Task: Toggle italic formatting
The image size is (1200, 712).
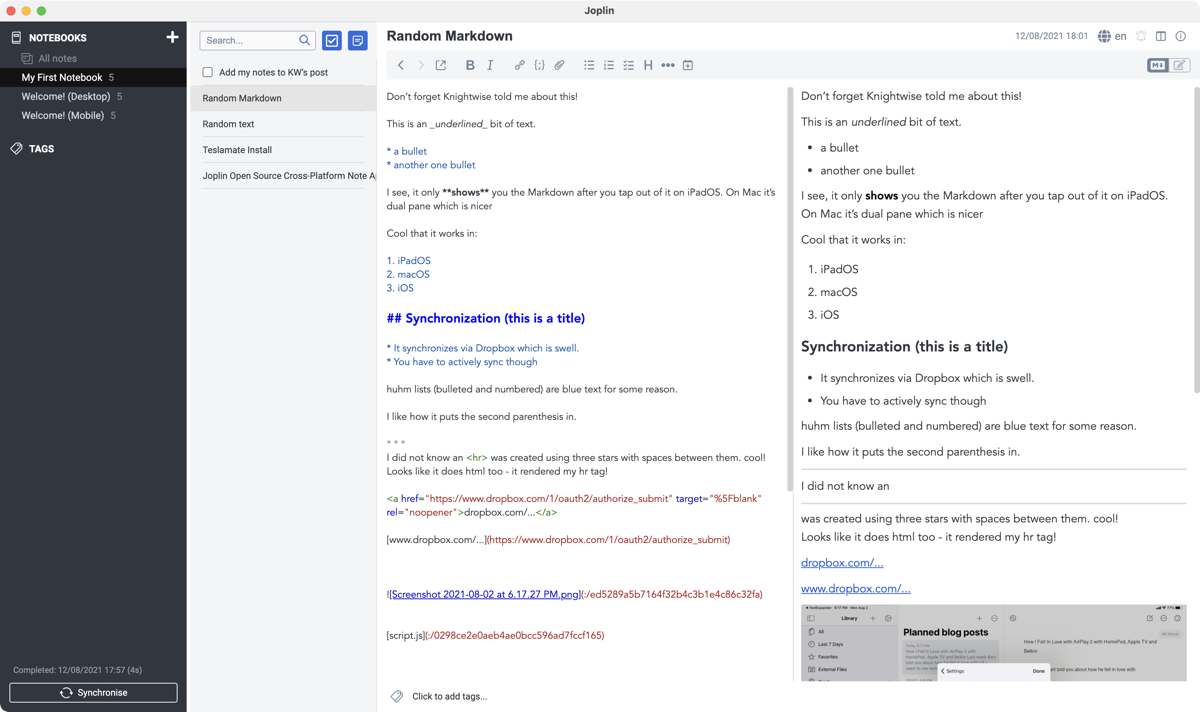Action: (x=490, y=65)
